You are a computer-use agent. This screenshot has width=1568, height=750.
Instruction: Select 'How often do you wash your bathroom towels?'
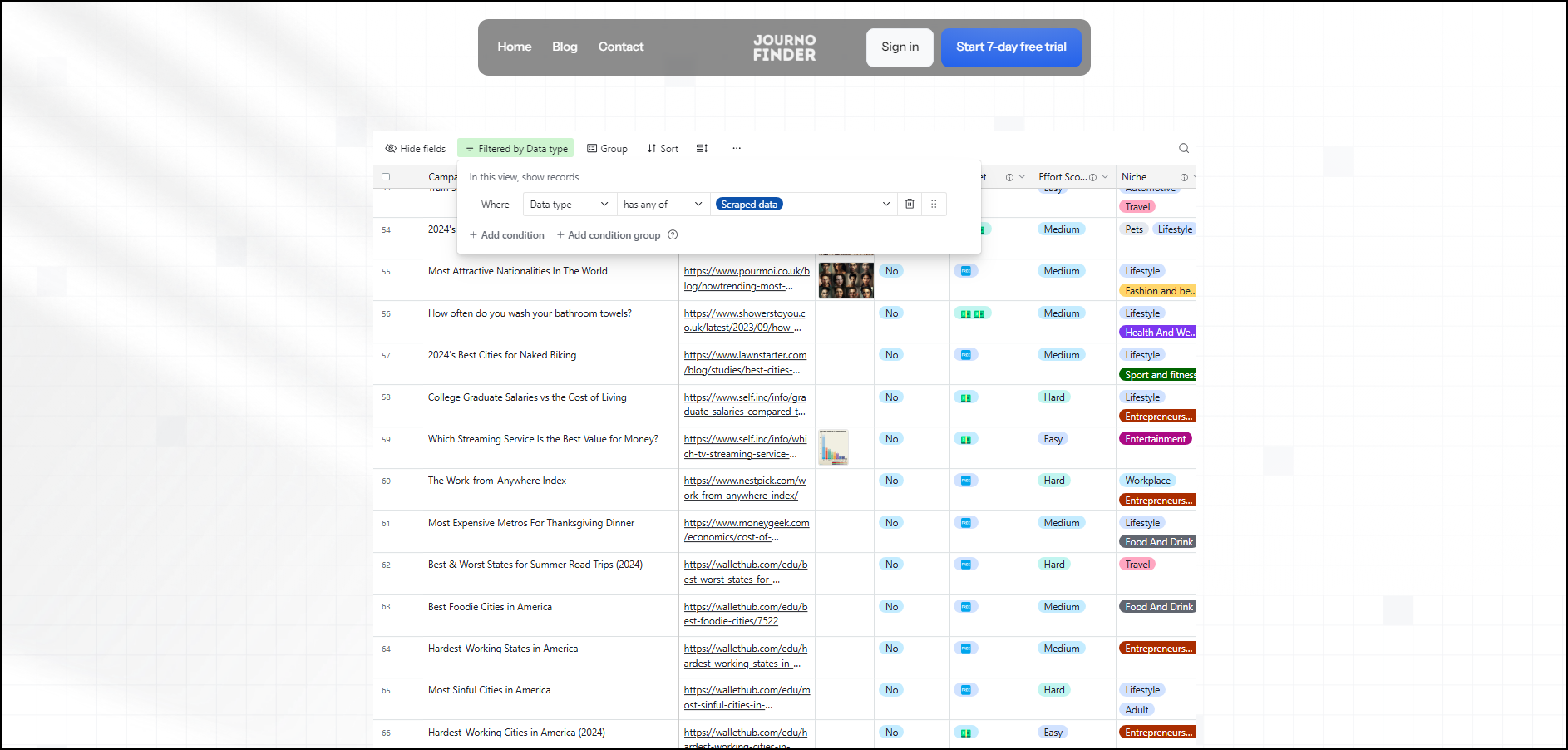coord(530,313)
